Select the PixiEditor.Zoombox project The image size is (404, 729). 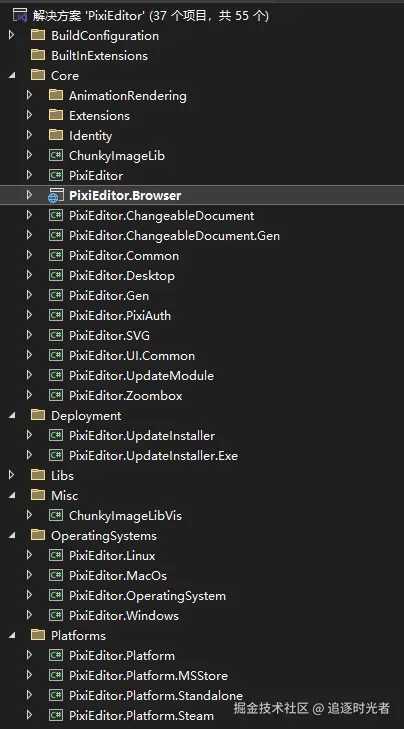126,396
